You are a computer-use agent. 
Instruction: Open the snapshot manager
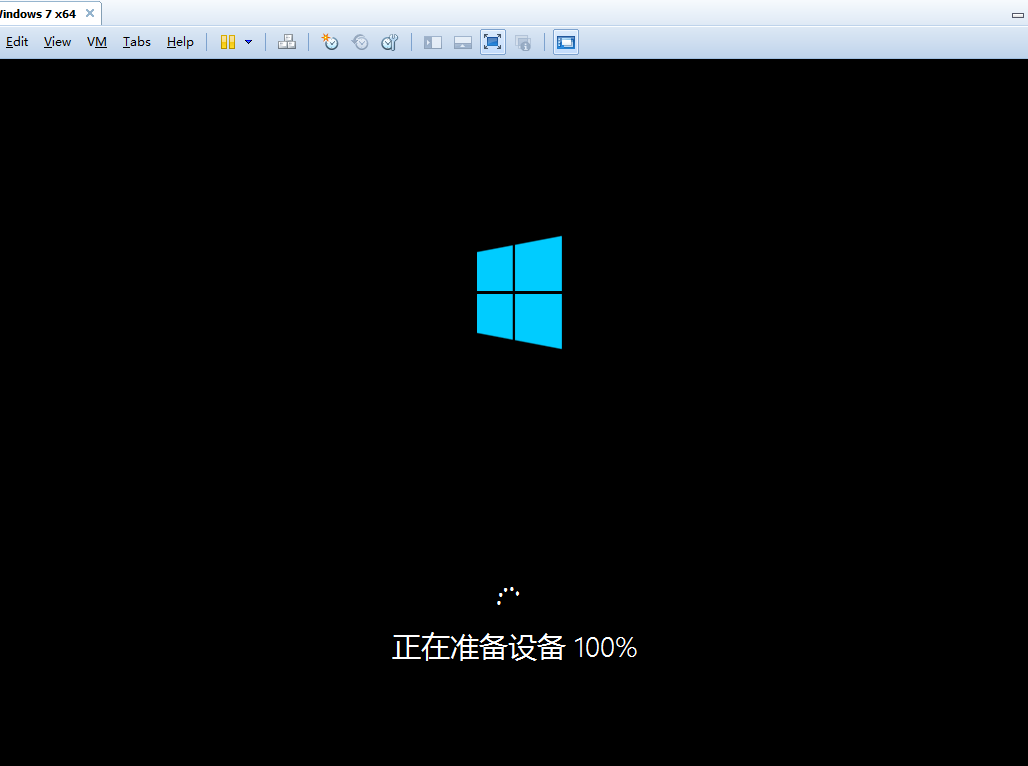[x=390, y=42]
